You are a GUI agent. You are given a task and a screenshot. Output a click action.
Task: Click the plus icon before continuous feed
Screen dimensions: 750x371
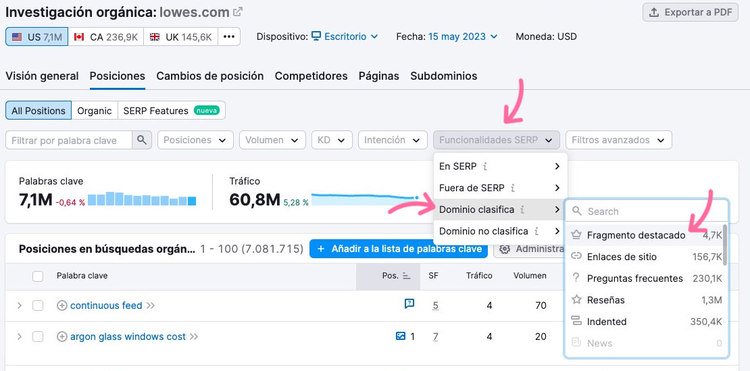[x=62, y=306]
